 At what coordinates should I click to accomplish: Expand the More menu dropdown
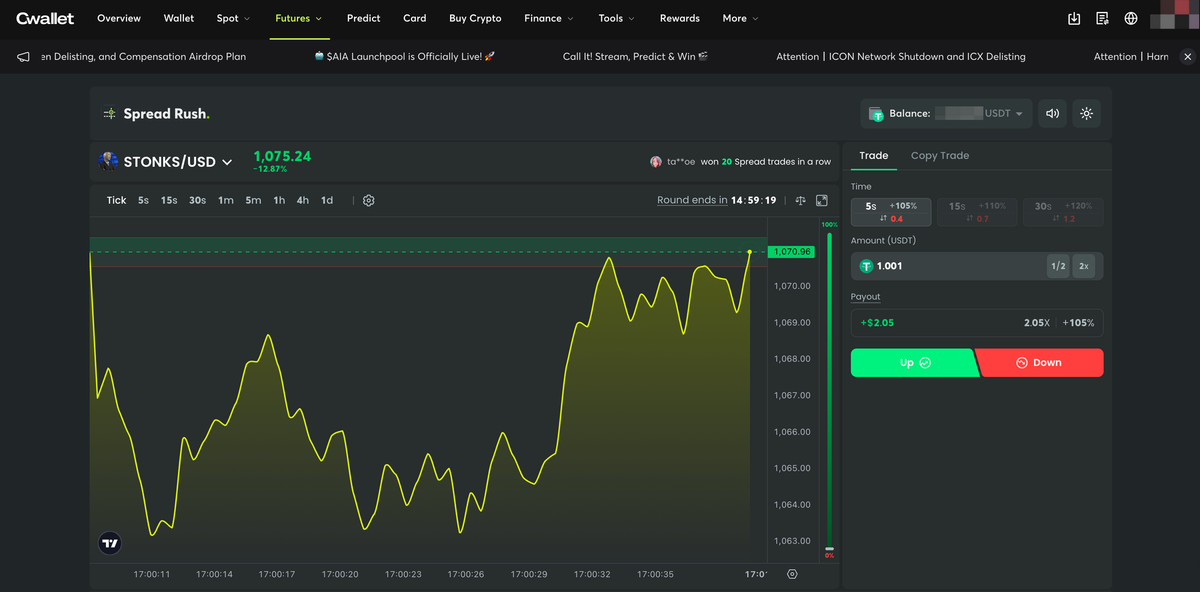point(740,18)
